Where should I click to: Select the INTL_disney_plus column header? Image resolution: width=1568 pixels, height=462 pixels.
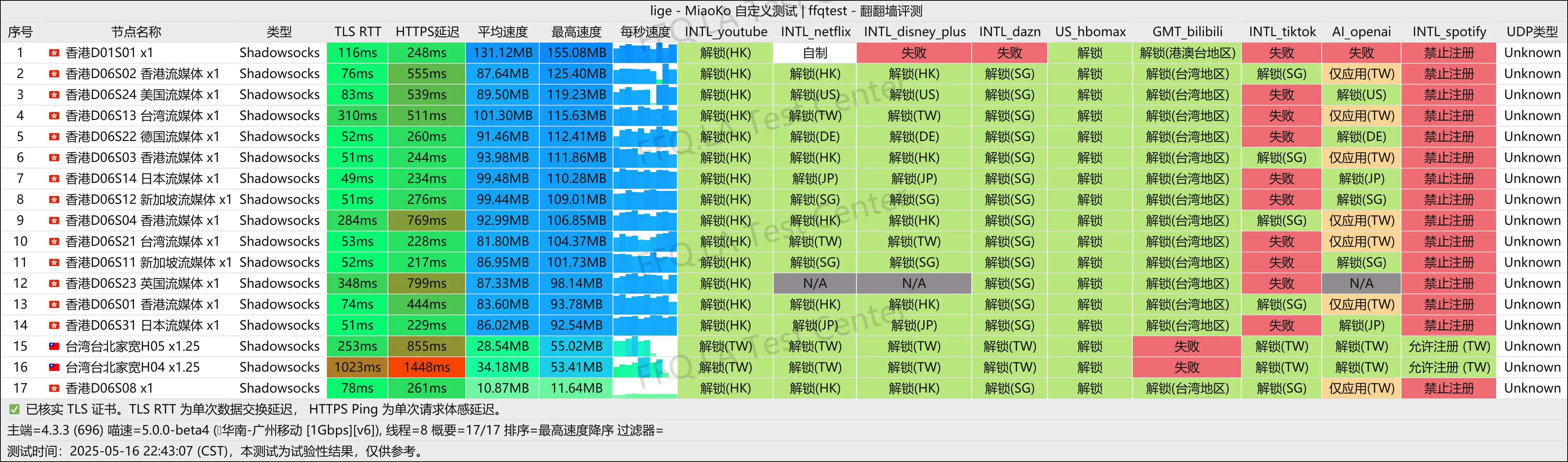[914, 32]
